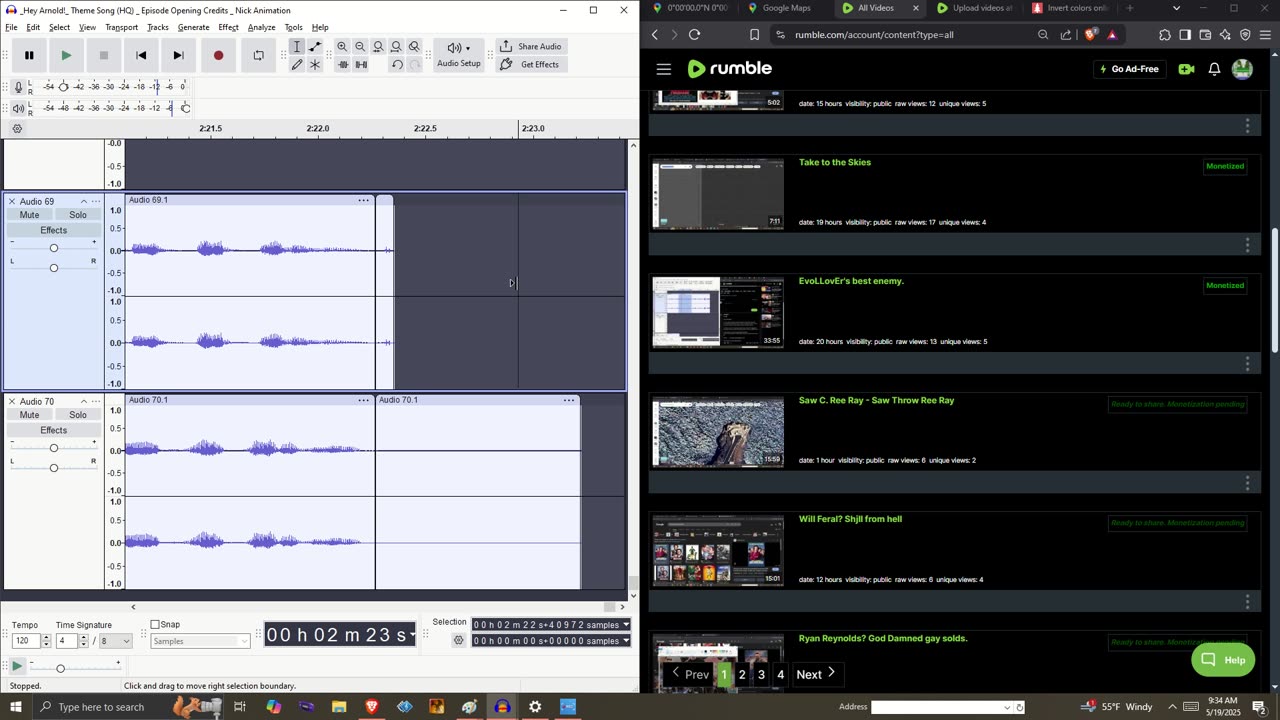
Task: Enable the Snap checkbox
Action: (155, 625)
